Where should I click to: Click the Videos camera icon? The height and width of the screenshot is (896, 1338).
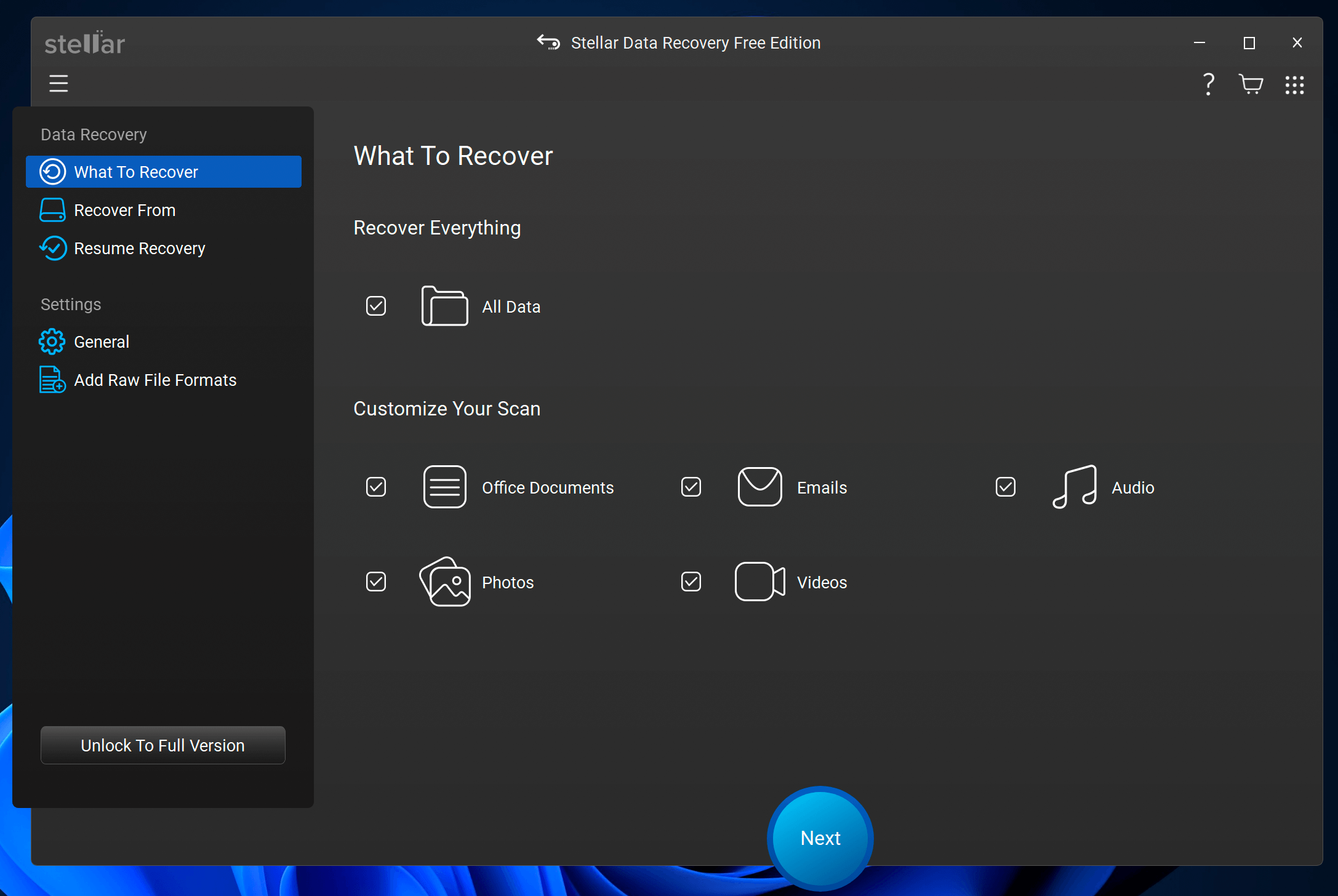tap(760, 582)
